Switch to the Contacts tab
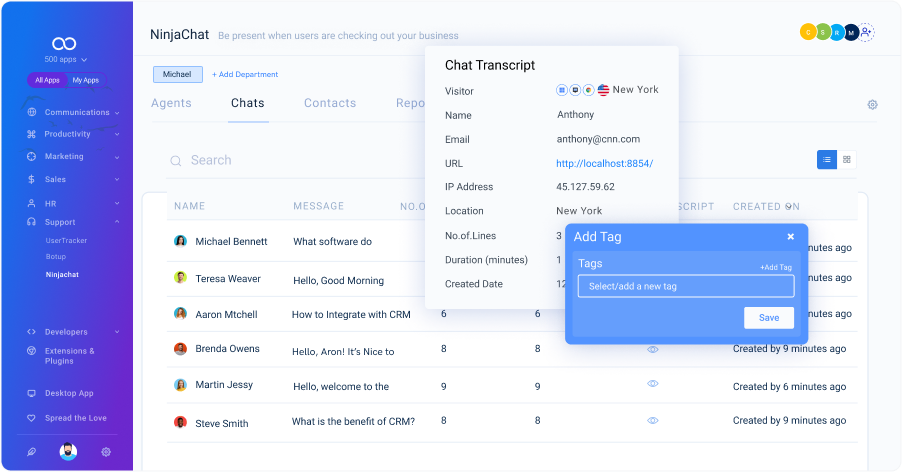 [330, 103]
